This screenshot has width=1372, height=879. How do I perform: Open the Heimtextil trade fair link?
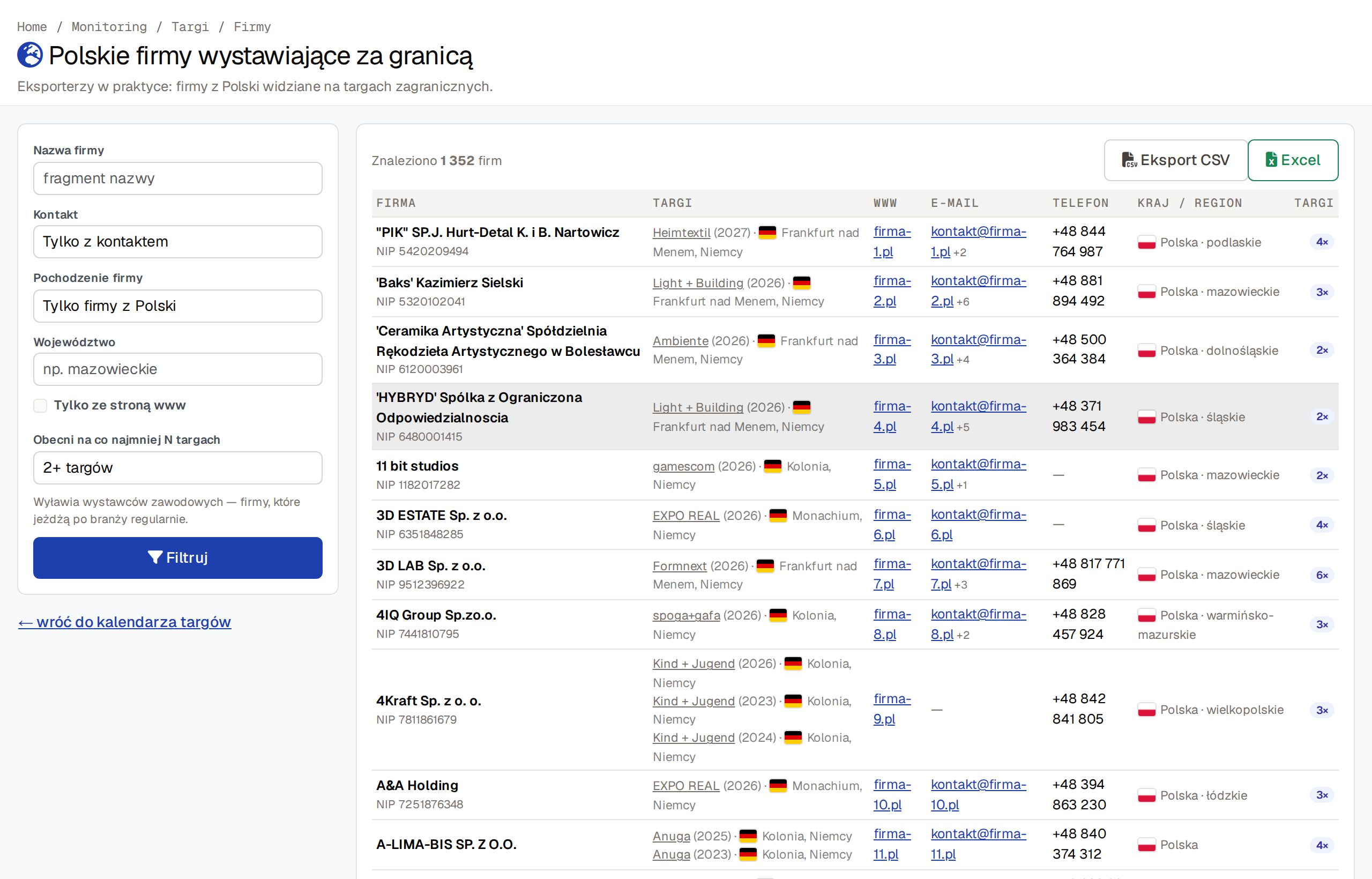[681, 233]
